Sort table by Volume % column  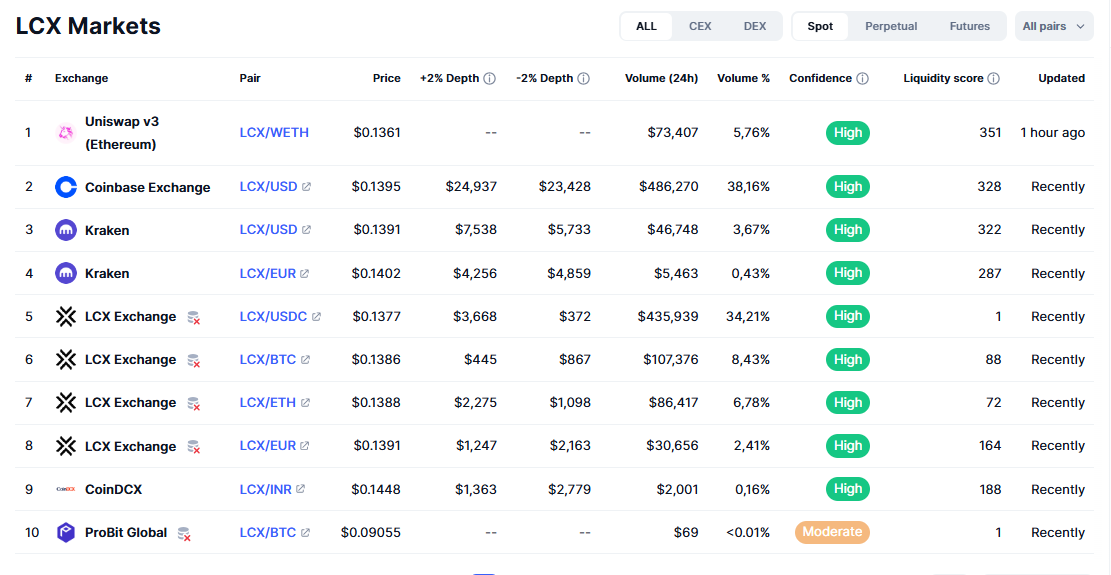743,79
